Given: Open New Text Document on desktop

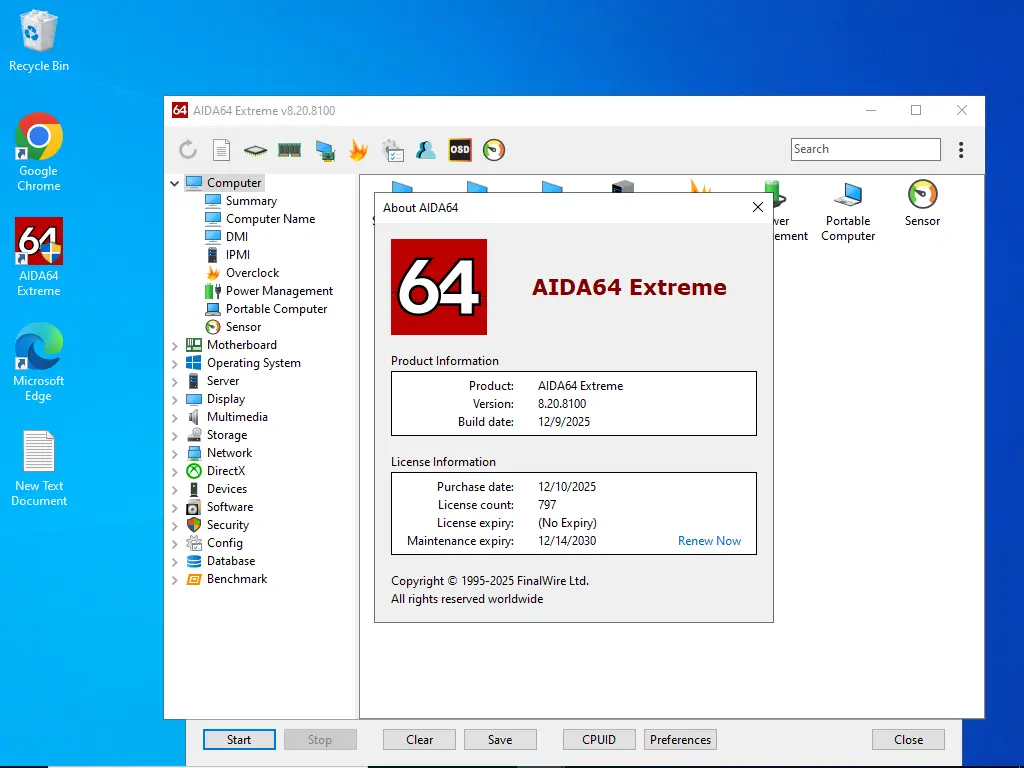Looking at the screenshot, I should point(39,468).
